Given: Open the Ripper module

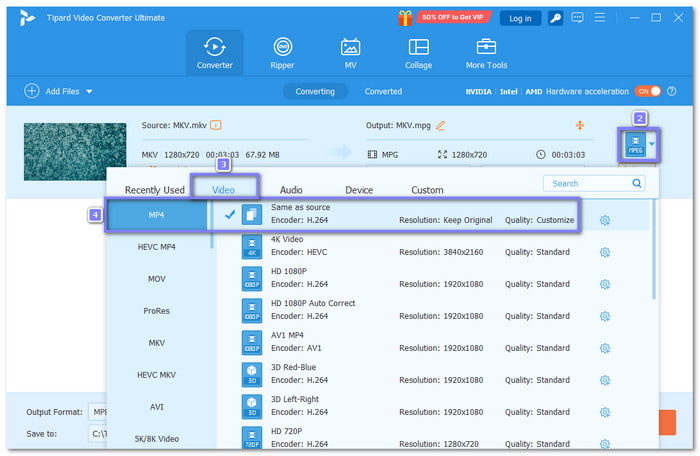Looking at the screenshot, I should pyautogui.click(x=282, y=53).
